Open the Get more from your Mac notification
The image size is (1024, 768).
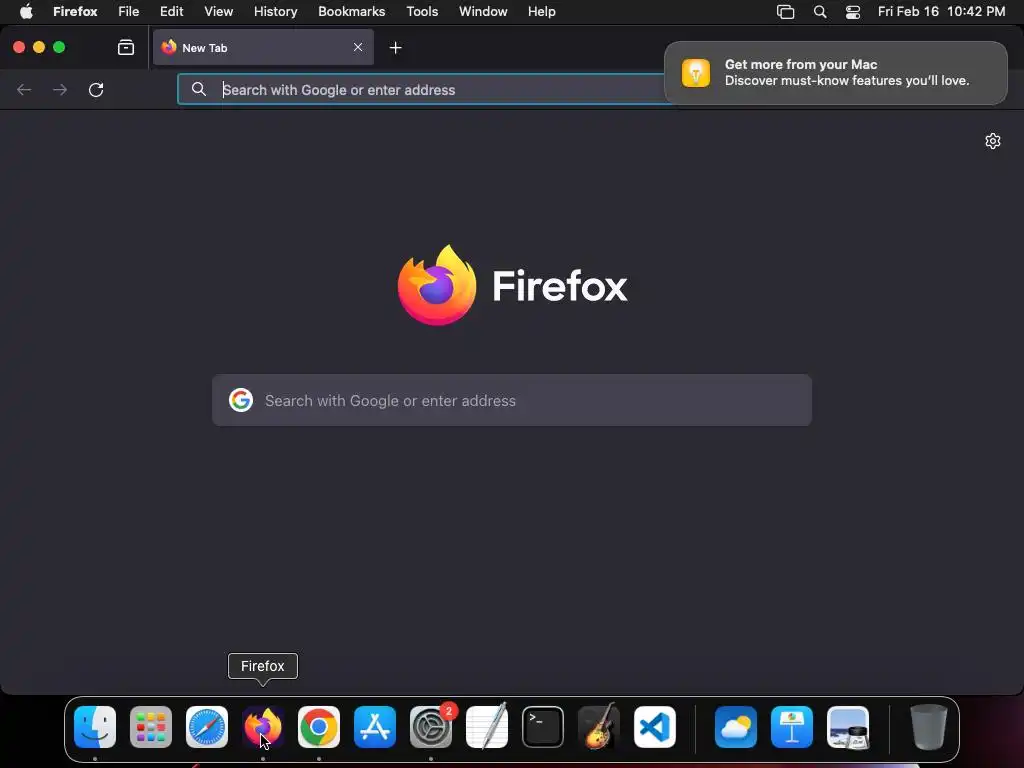(x=836, y=72)
